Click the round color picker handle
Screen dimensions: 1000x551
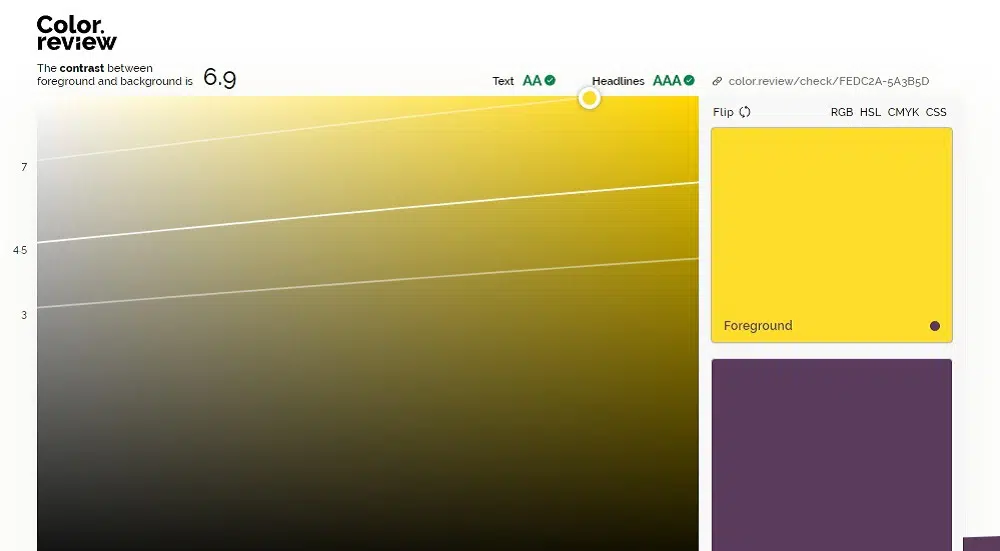[590, 97]
